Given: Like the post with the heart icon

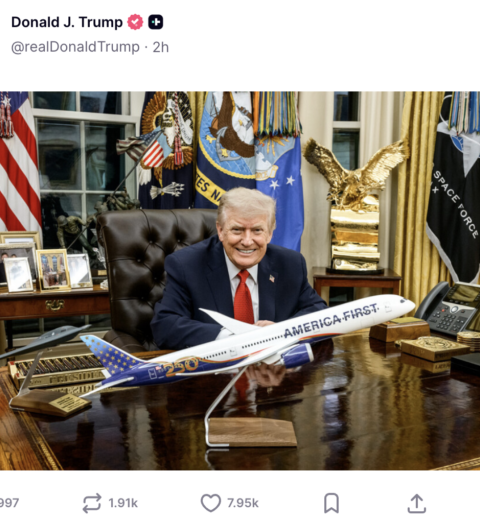Looking at the screenshot, I should (x=211, y=503).
